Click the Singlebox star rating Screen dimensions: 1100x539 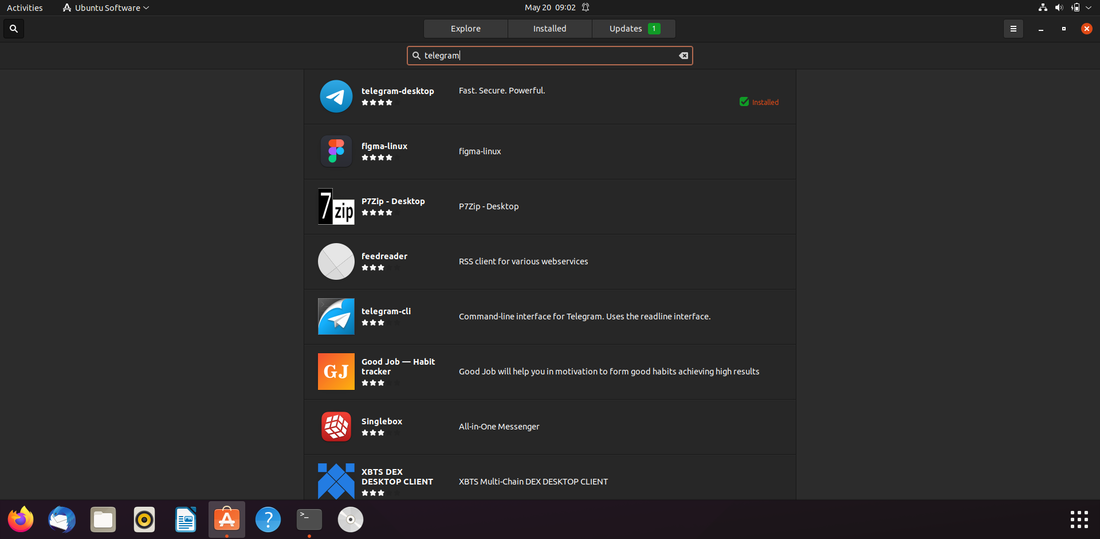383,432
